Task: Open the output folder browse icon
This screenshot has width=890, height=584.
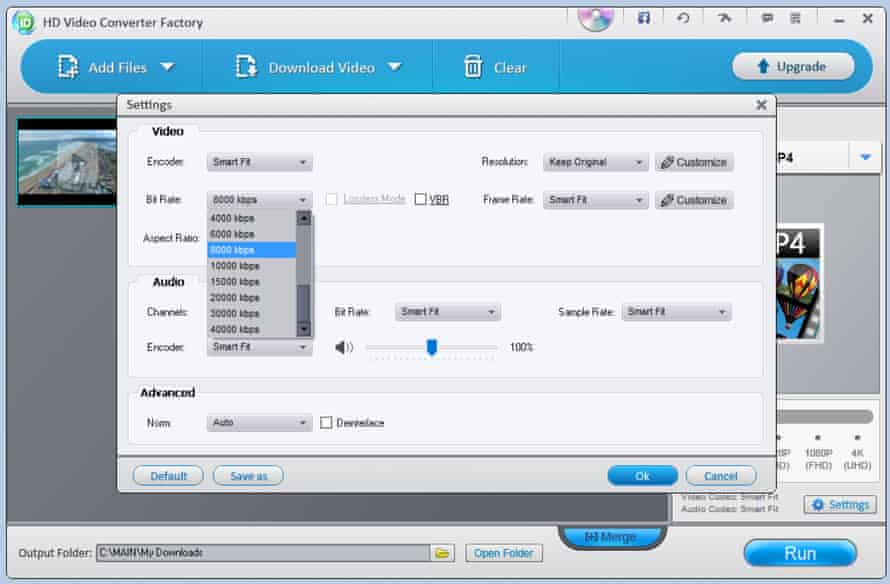Action: [x=442, y=553]
